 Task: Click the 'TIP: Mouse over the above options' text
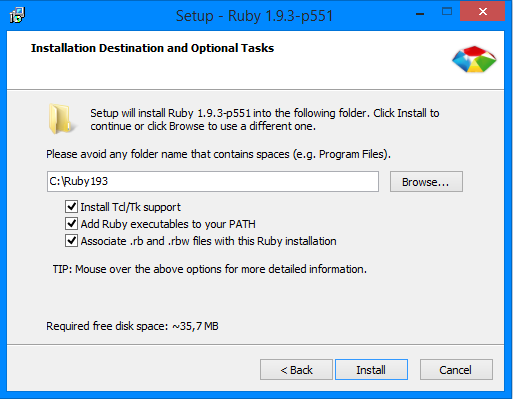[210, 269]
